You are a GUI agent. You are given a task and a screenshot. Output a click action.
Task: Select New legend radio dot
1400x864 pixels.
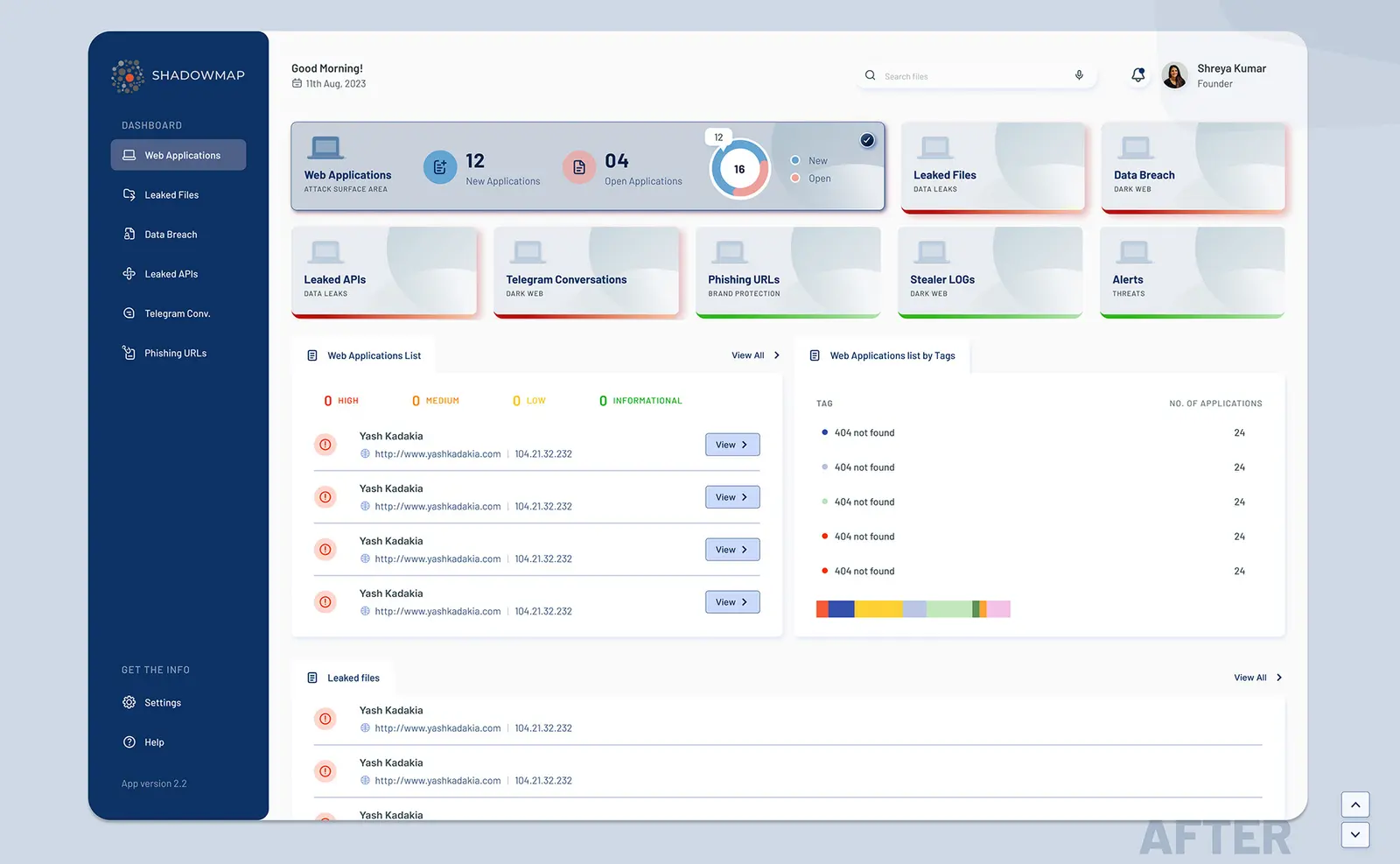tap(795, 160)
